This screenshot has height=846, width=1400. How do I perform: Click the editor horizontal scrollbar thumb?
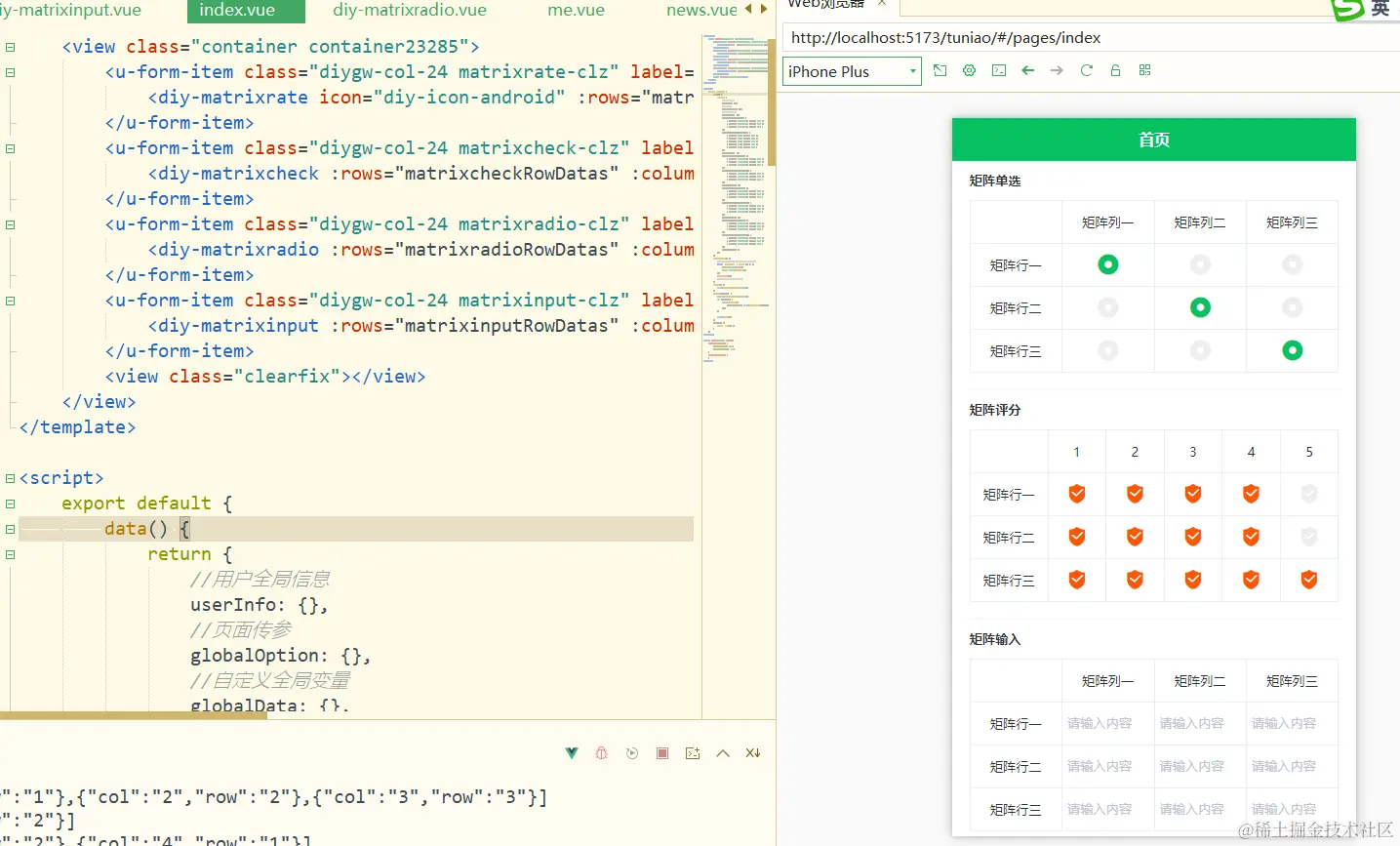[x=134, y=715]
